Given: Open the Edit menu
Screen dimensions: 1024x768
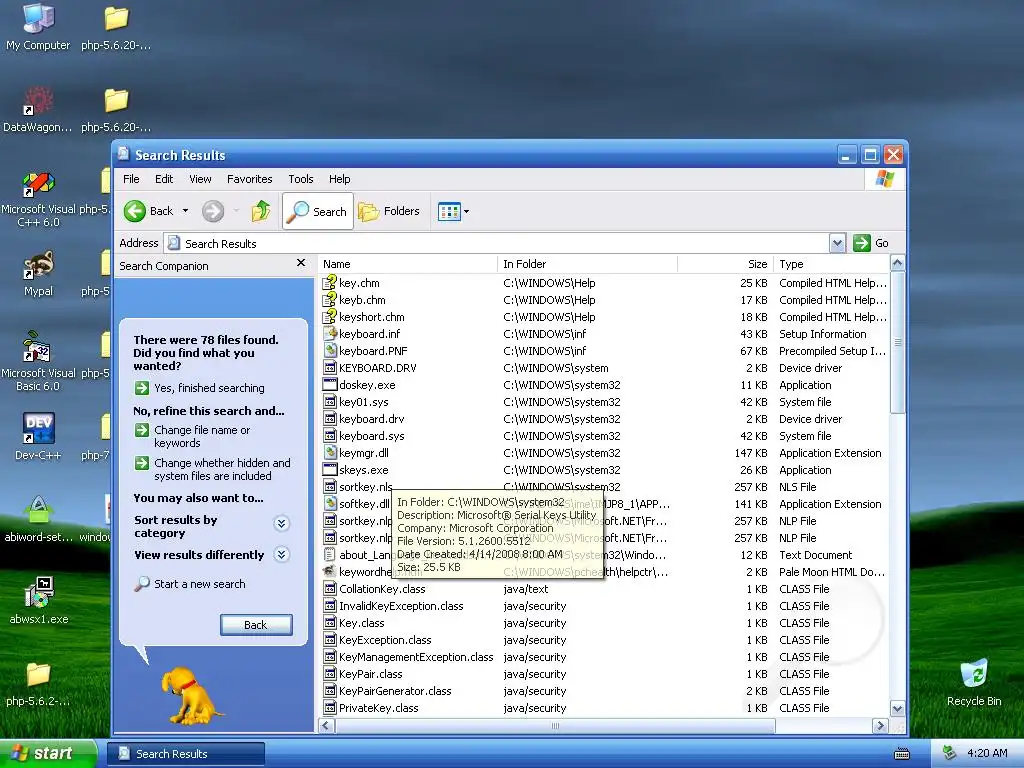Looking at the screenshot, I should (x=164, y=179).
